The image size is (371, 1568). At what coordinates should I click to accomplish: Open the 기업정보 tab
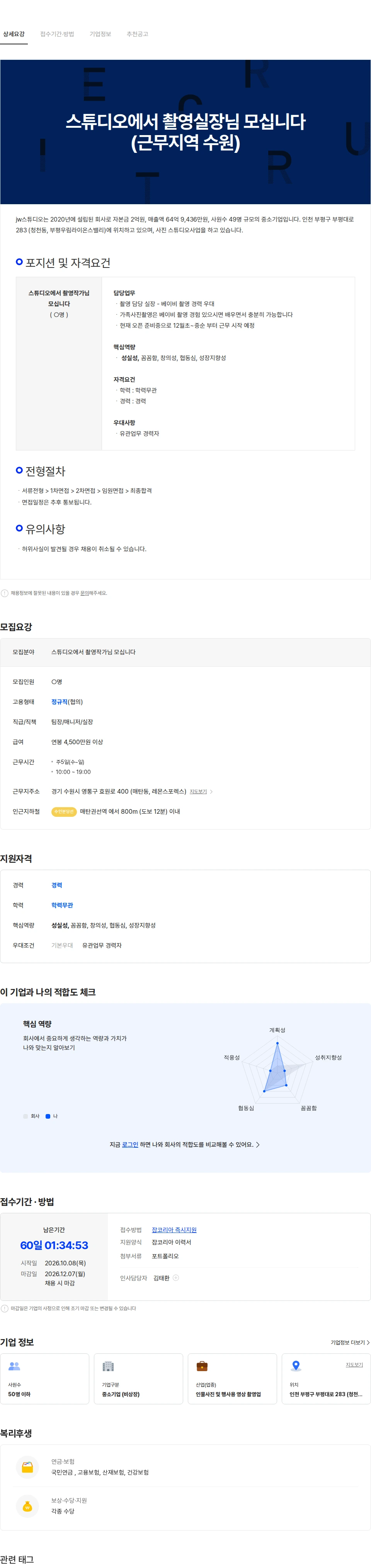pos(100,34)
